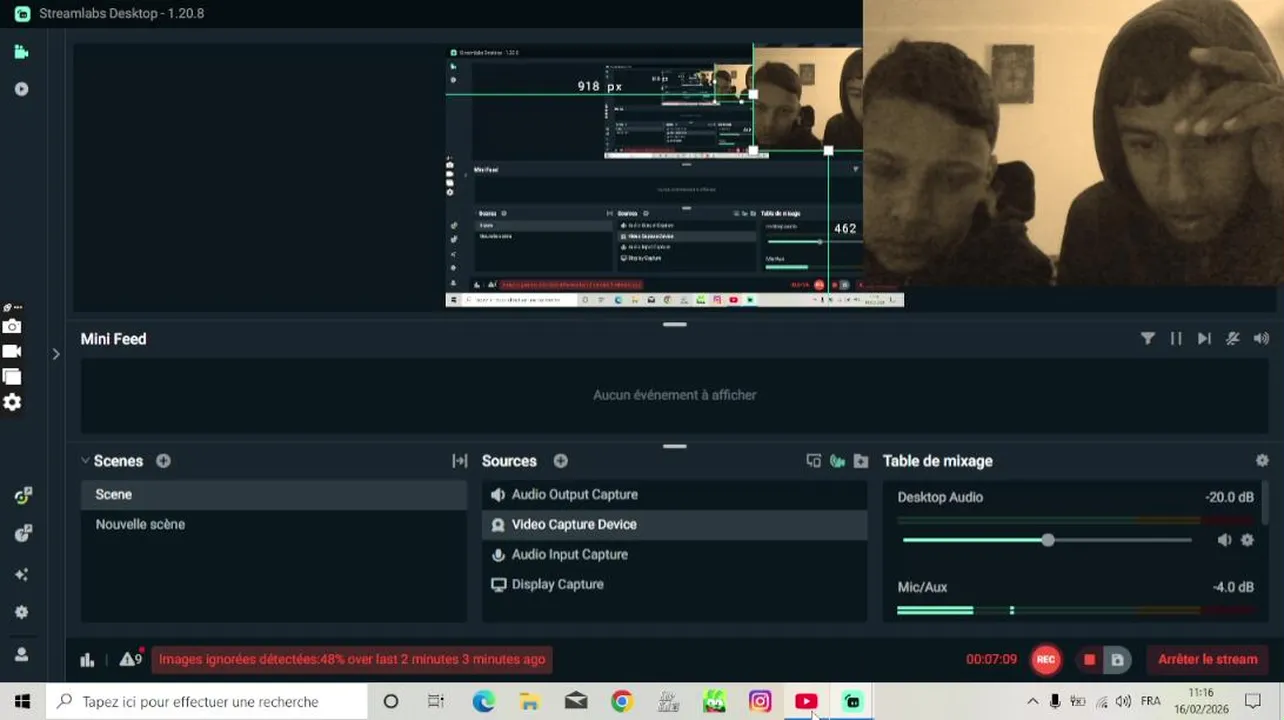Select Video Capture Device source
This screenshot has width=1284, height=720.
click(675, 524)
